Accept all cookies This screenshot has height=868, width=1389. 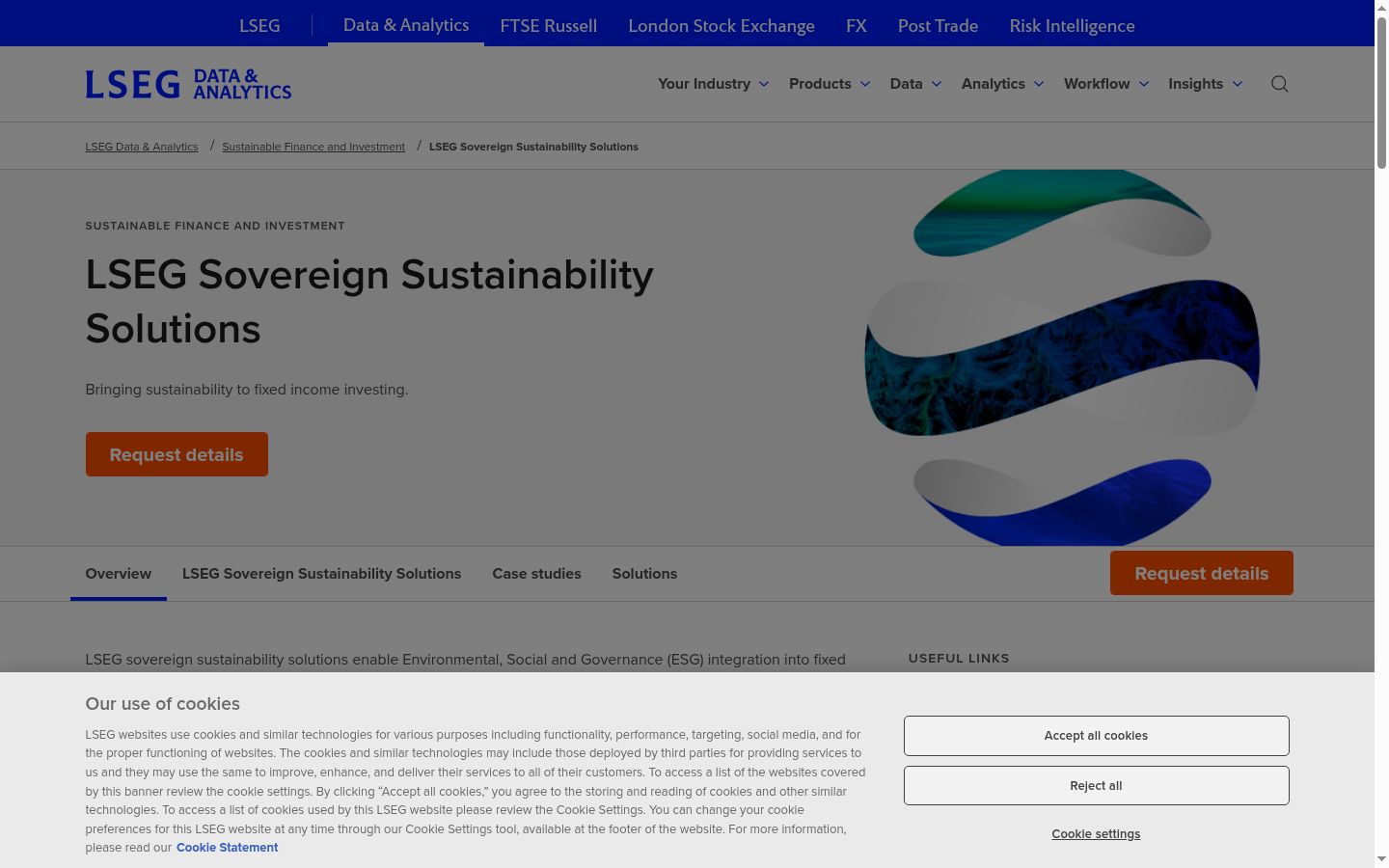click(1096, 736)
